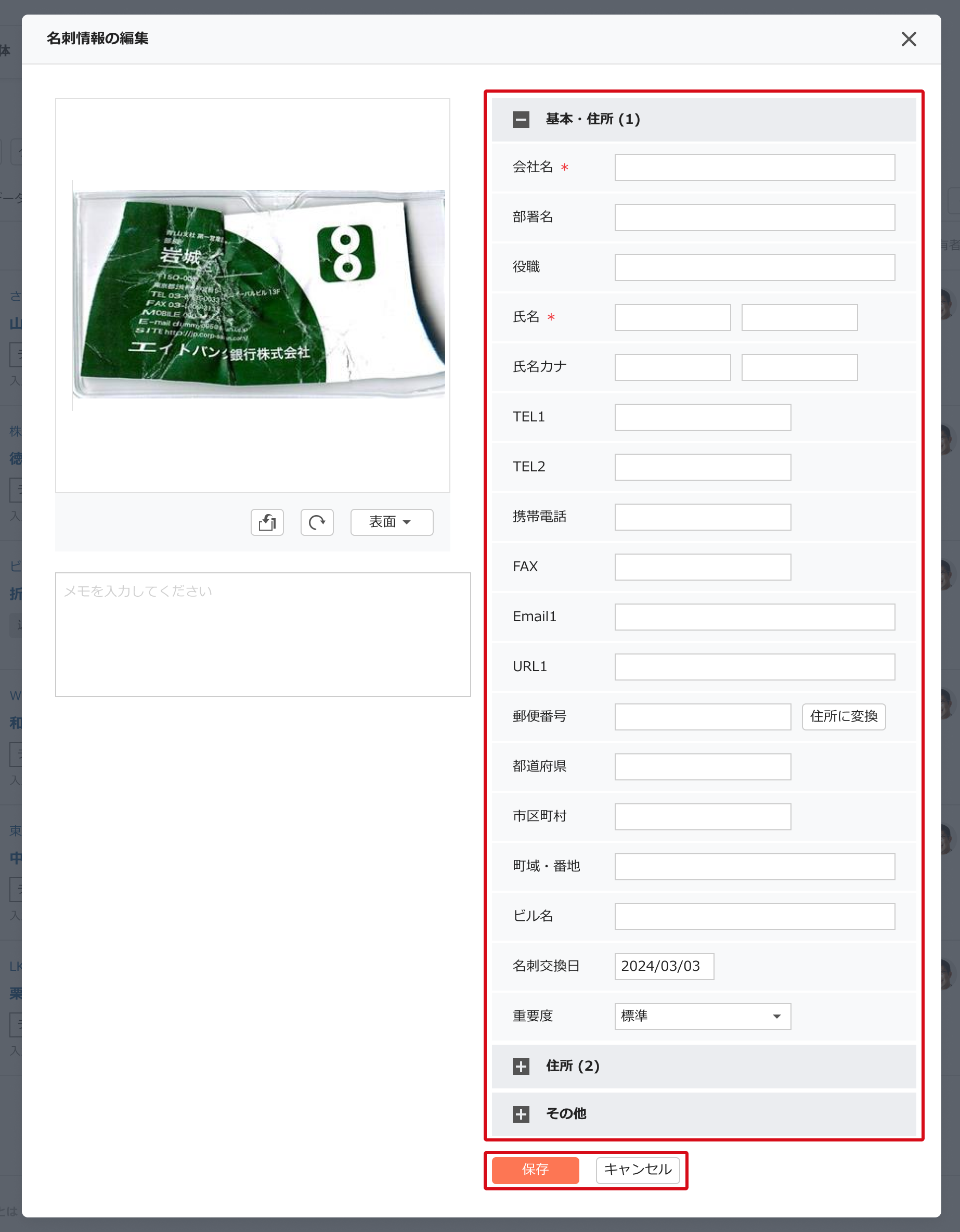960x1232 pixels.
Task: Click the 住所に変換 button
Action: pos(844,716)
